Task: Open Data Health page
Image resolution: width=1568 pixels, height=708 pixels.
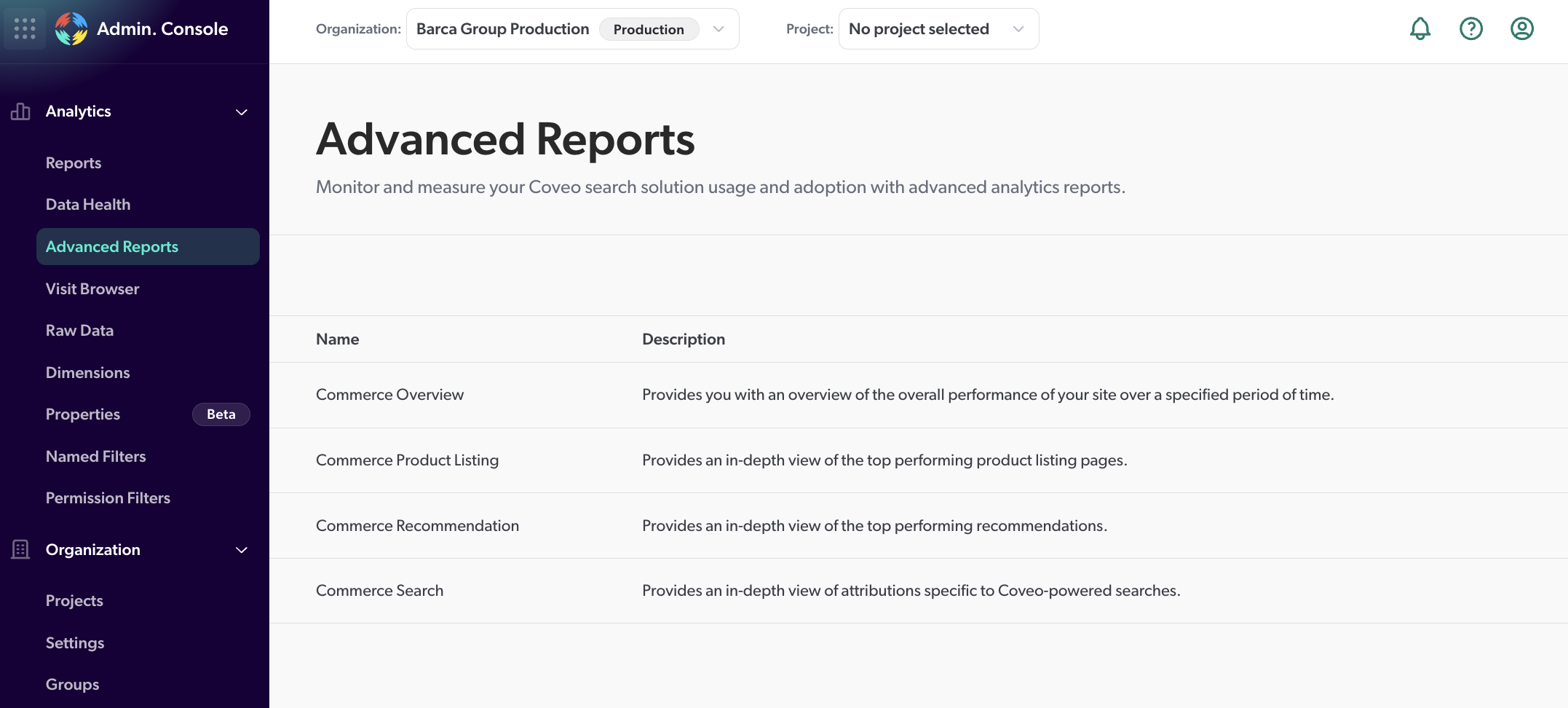Action: click(x=88, y=205)
